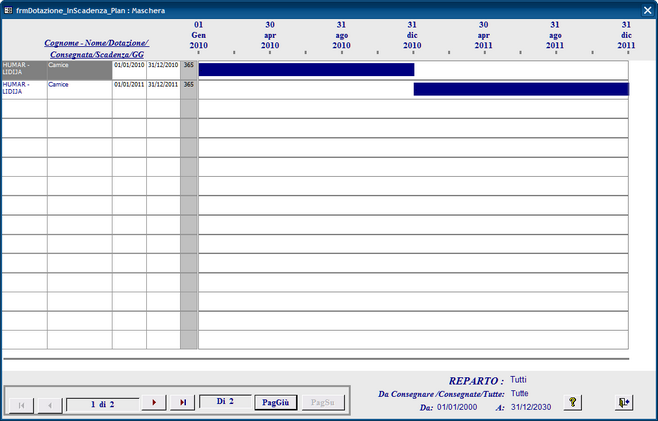The image size is (658, 421).
Task: Click the key/help icon button
Action: pos(572,402)
